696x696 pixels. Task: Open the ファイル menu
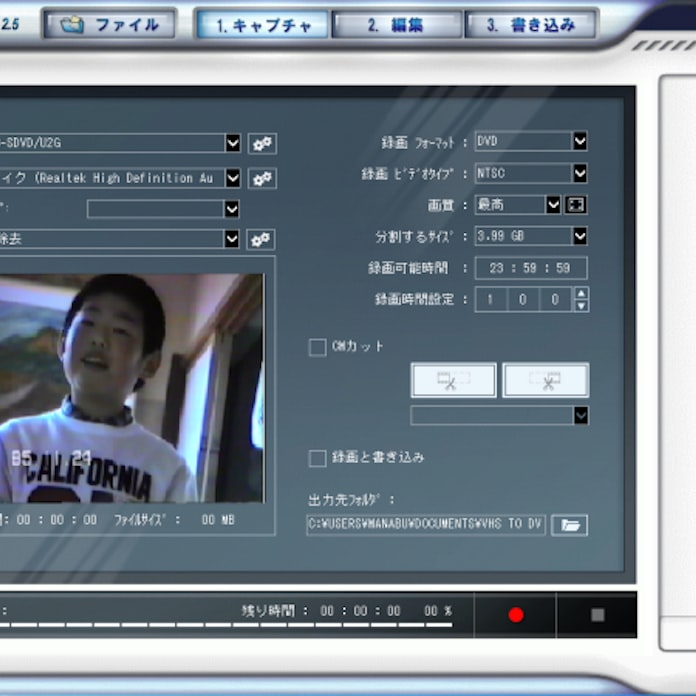pos(109,25)
